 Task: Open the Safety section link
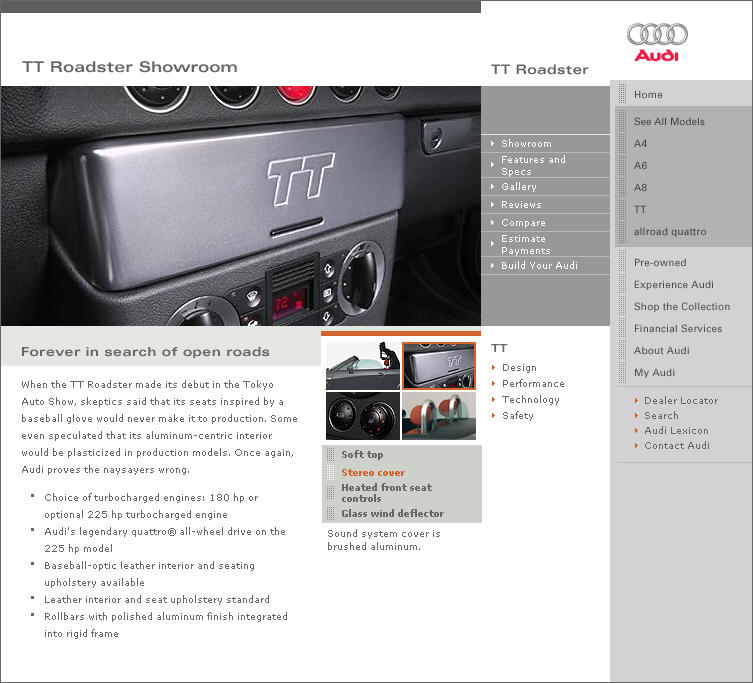click(518, 415)
